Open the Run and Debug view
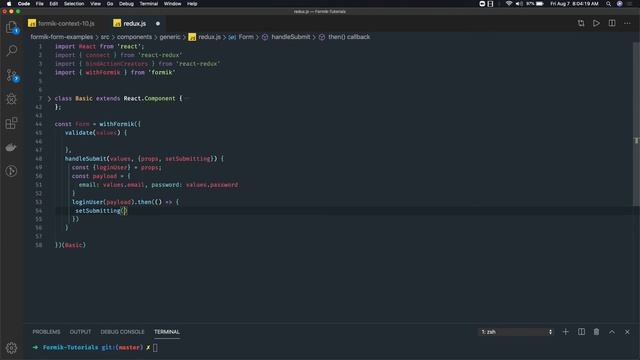The height and width of the screenshot is (360, 640). pyautogui.click(x=12, y=99)
